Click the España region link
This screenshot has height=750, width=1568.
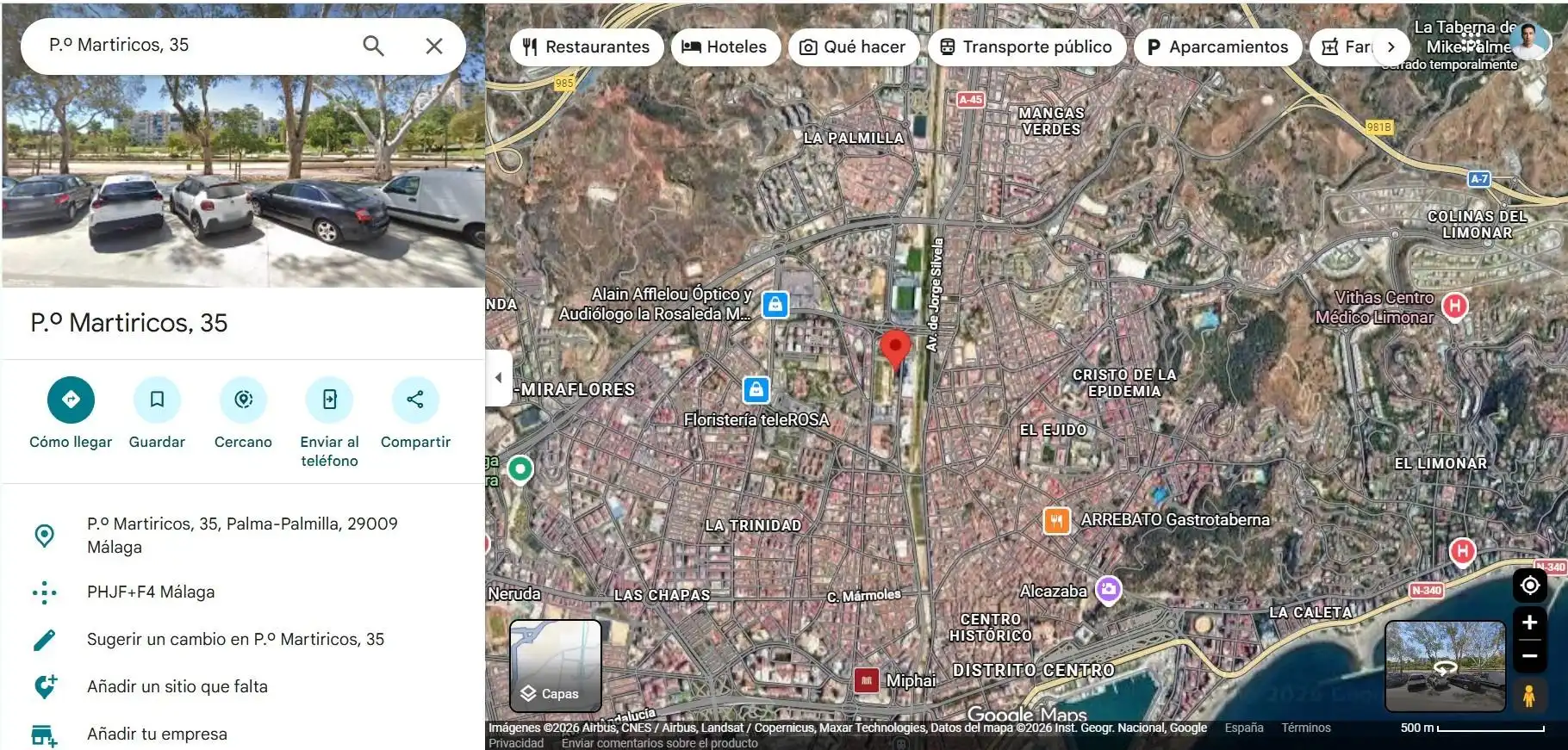pos(1244,728)
